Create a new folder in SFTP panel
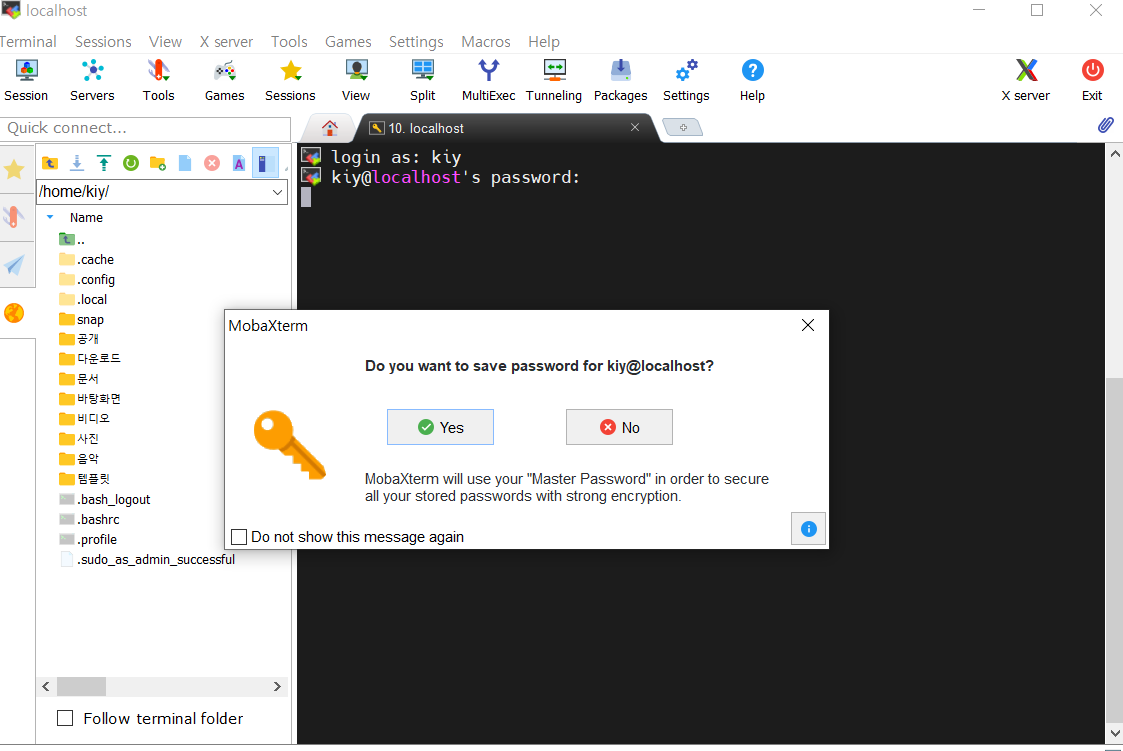 (158, 163)
